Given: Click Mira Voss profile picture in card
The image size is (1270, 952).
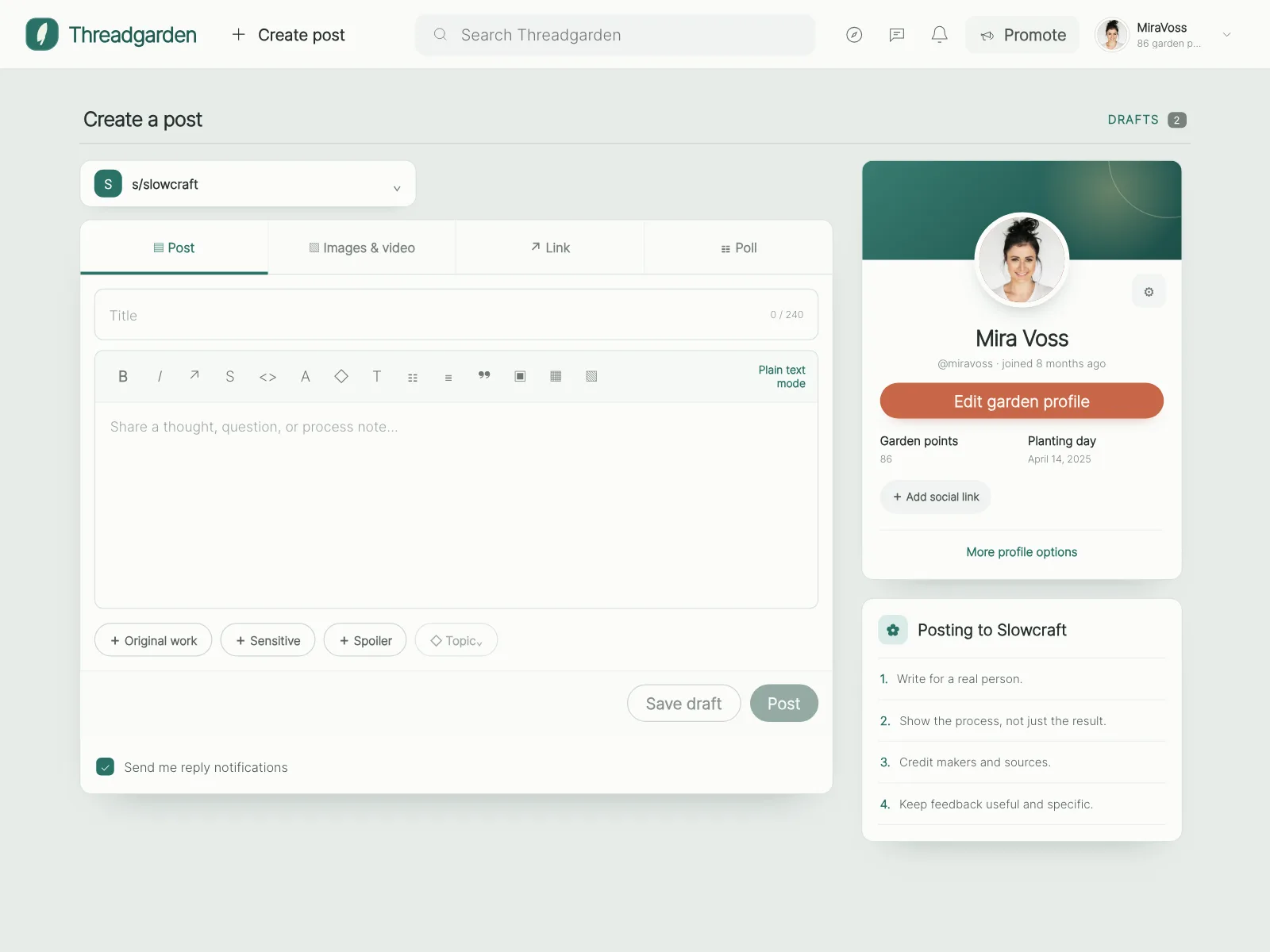Looking at the screenshot, I should click(1022, 259).
